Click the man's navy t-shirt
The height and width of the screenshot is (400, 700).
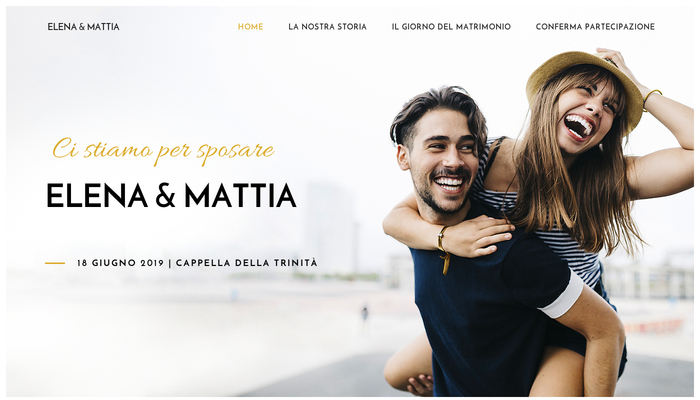tap(482, 308)
